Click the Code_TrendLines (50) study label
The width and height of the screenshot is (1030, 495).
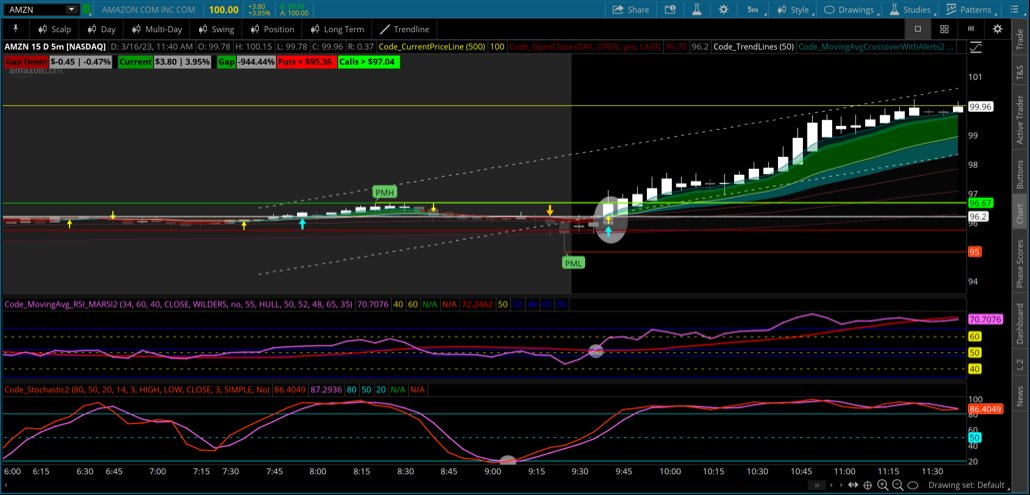pyautogui.click(x=753, y=47)
